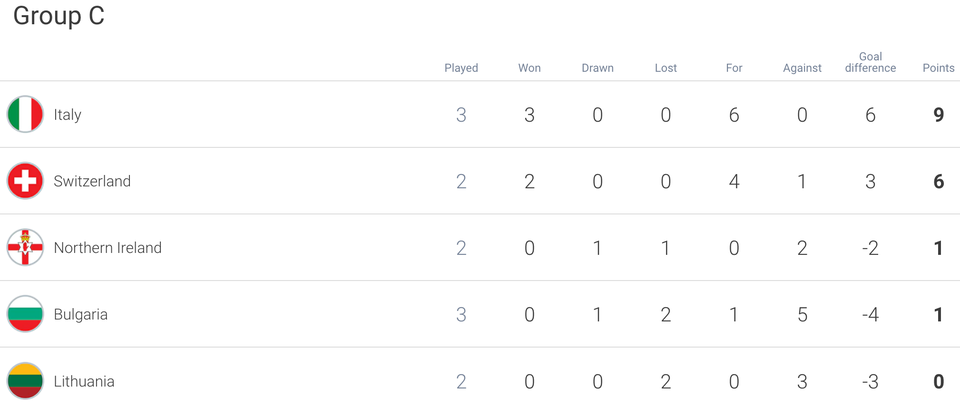Click the Bulgaria flag icon
960x407 pixels.
25,314
